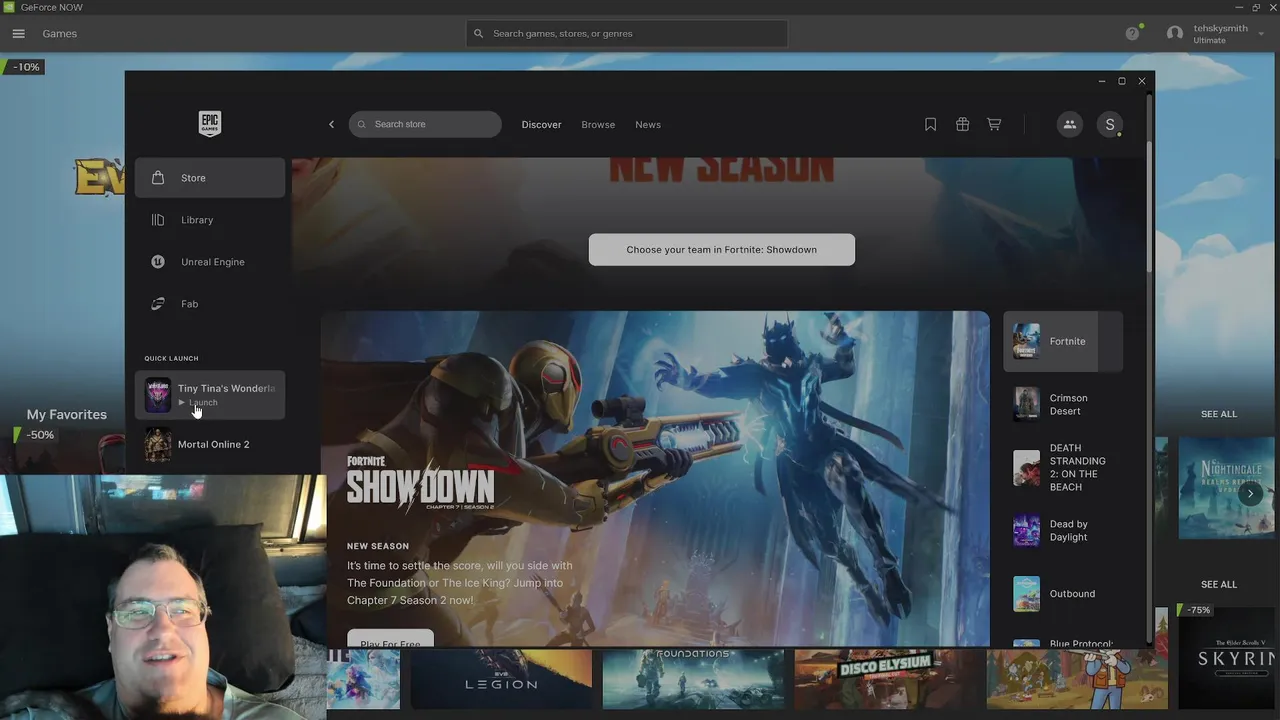This screenshot has width=1280, height=720.
Task: Go back with the Epic back arrow
Action: pyautogui.click(x=332, y=124)
